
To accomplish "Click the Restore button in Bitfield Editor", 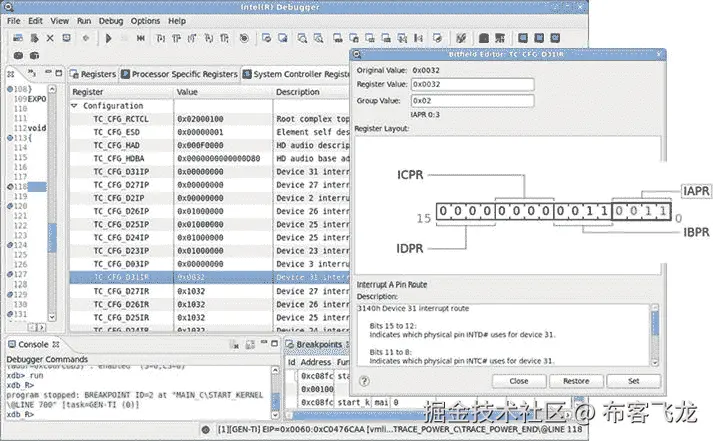I will [576, 381].
